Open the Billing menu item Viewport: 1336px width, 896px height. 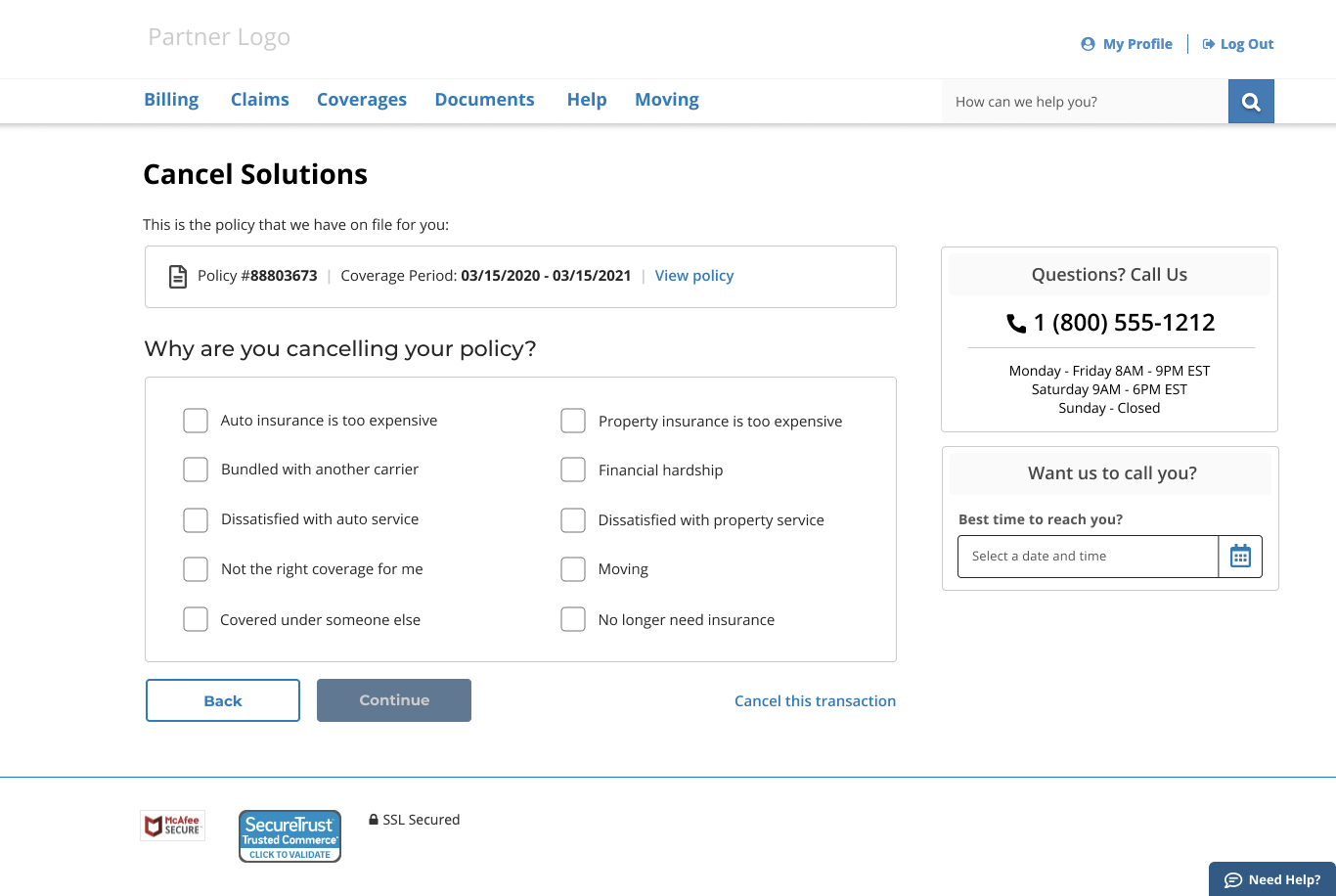[171, 100]
